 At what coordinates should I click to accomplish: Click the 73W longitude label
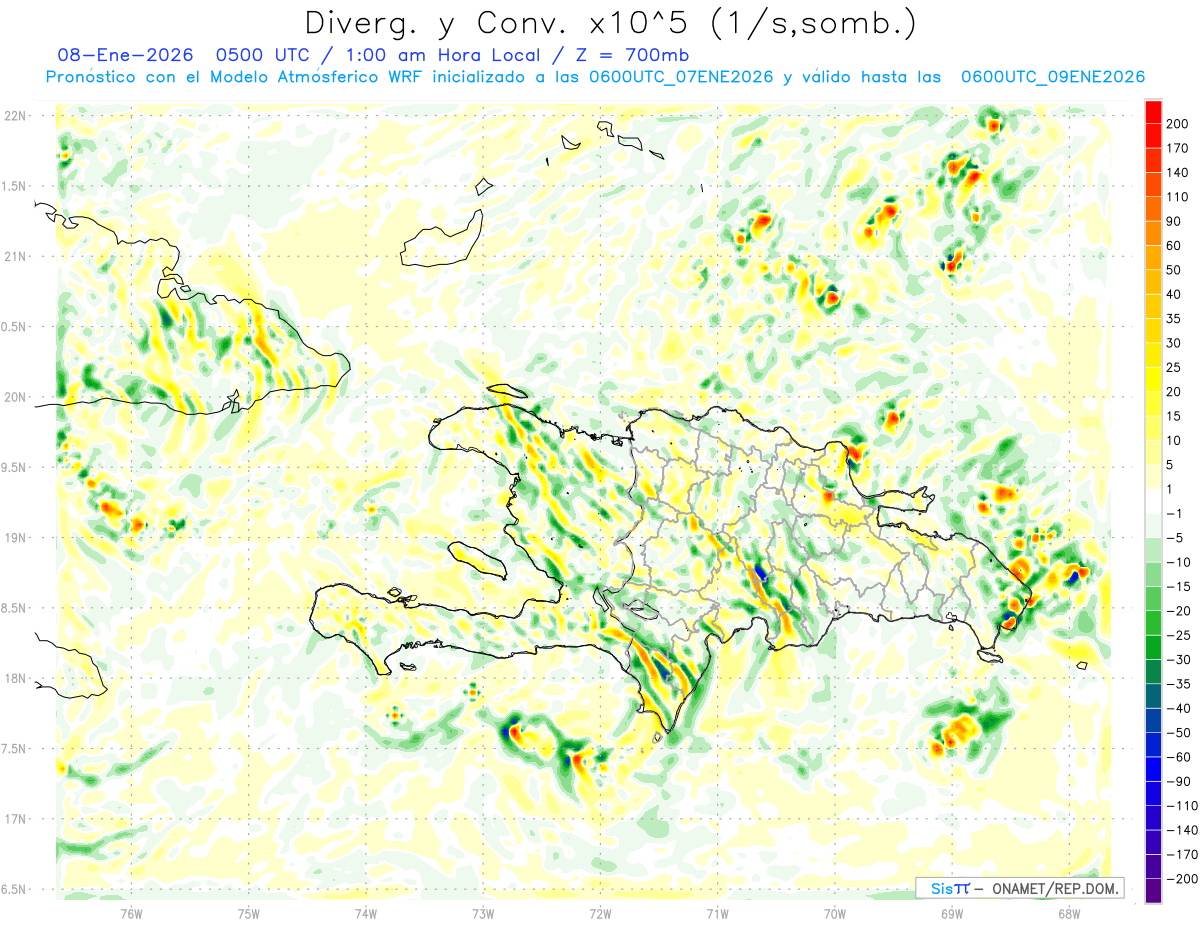[483, 913]
